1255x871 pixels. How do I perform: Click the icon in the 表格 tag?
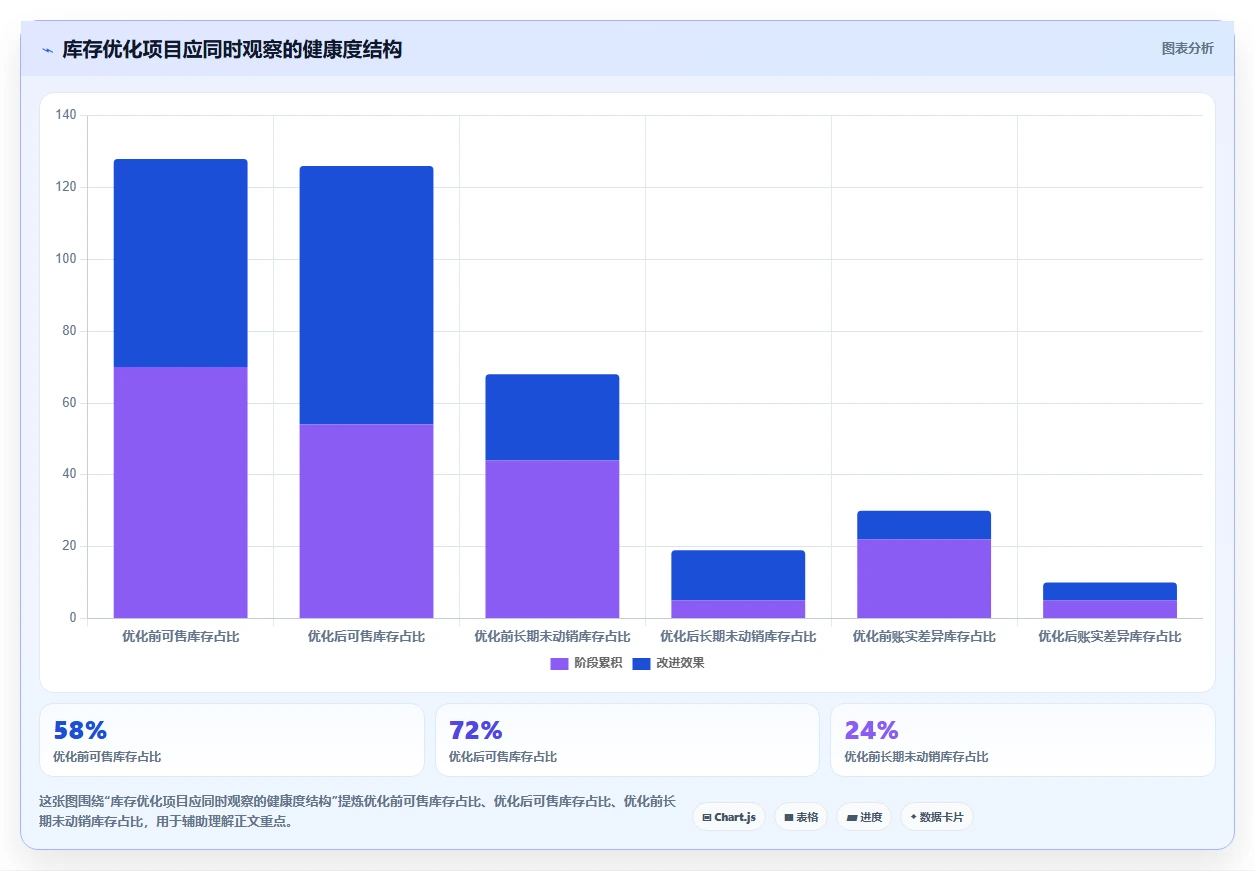point(788,817)
